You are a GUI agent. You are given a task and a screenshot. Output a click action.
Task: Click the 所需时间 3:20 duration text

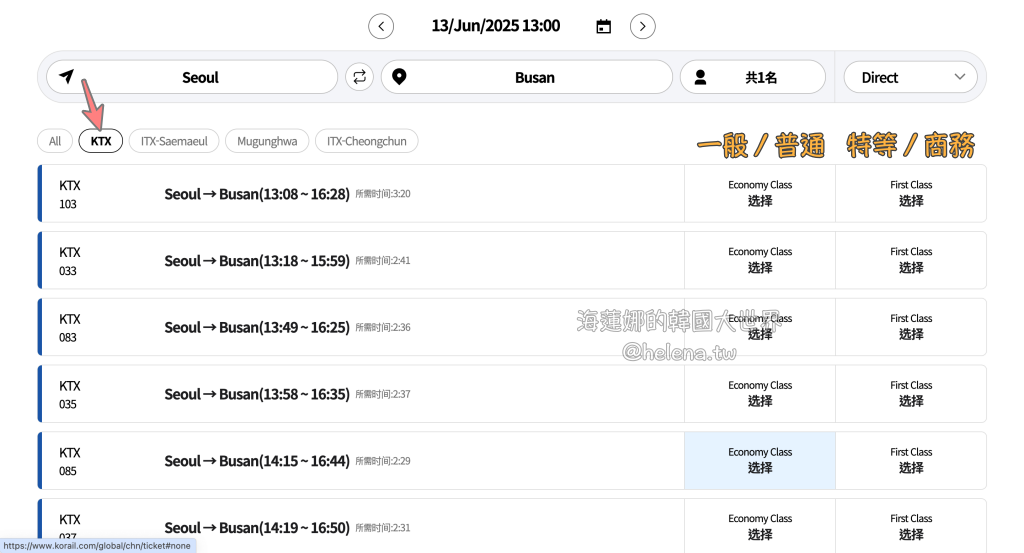[383, 194]
